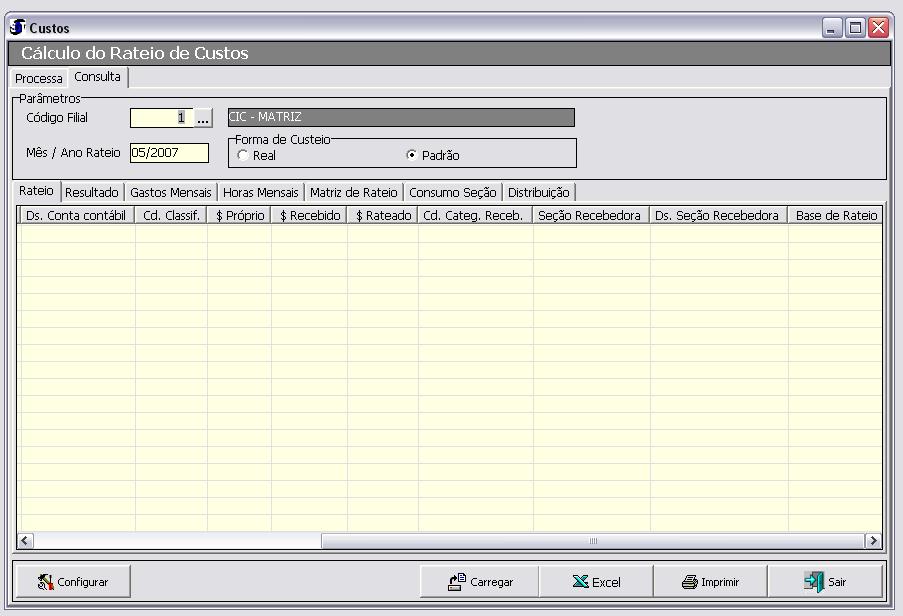Open the Código Filial lookup ellipsis button
903x616 pixels.
(x=204, y=118)
